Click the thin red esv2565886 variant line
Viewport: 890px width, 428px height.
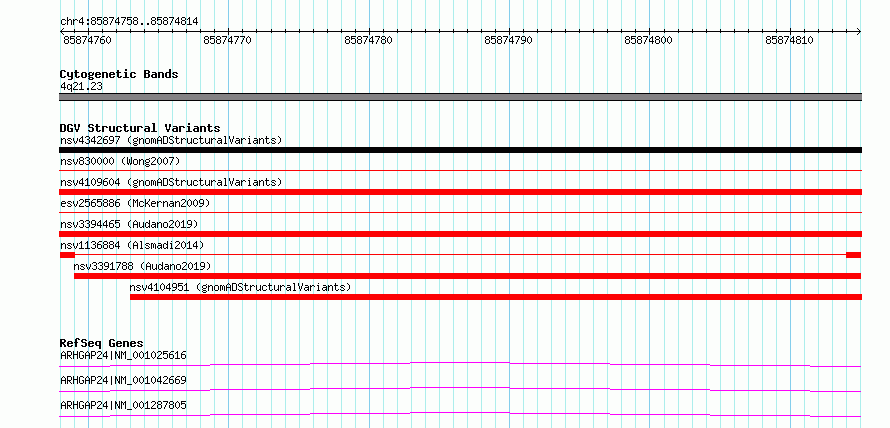point(460,213)
